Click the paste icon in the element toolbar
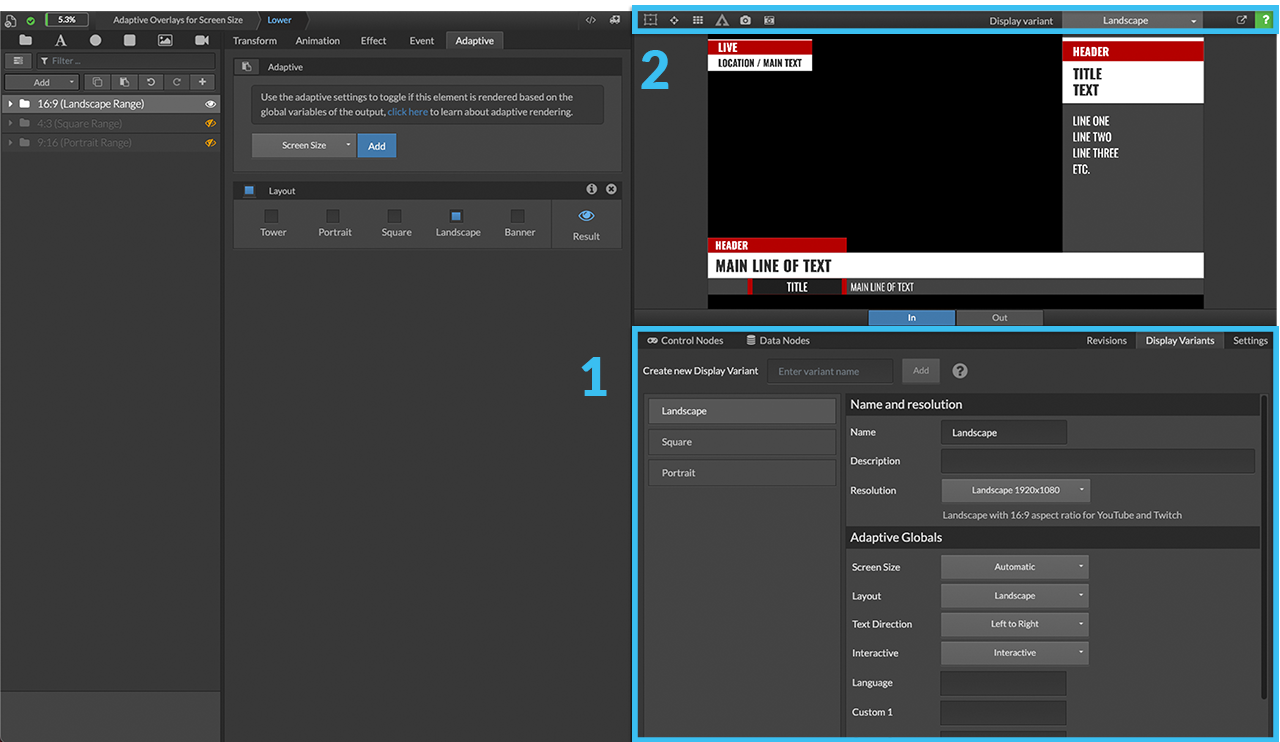 click(x=124, y=82)
